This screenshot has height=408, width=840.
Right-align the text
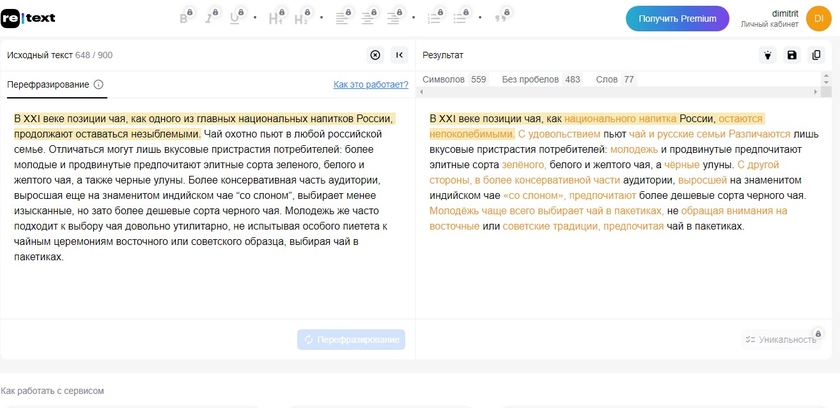394,18
